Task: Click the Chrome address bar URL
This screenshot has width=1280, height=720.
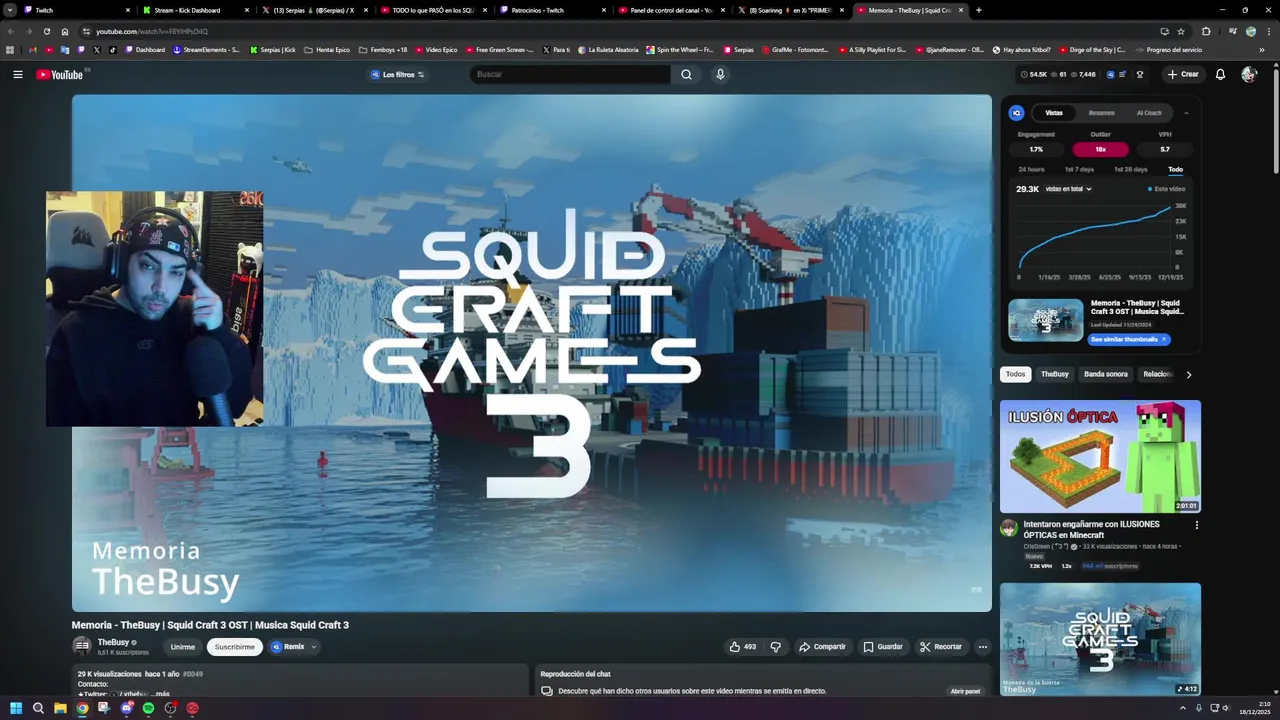Action: coord(152,31)
